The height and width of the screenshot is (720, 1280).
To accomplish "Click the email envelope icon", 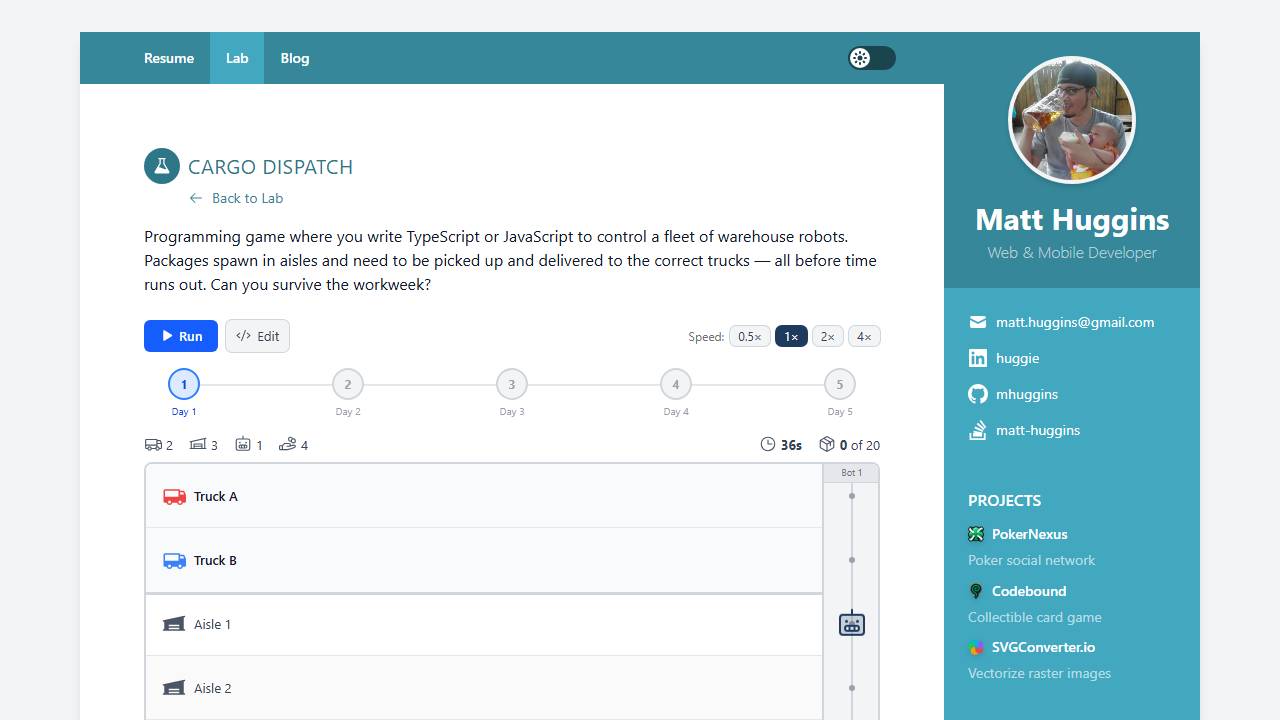I will 978,322.
